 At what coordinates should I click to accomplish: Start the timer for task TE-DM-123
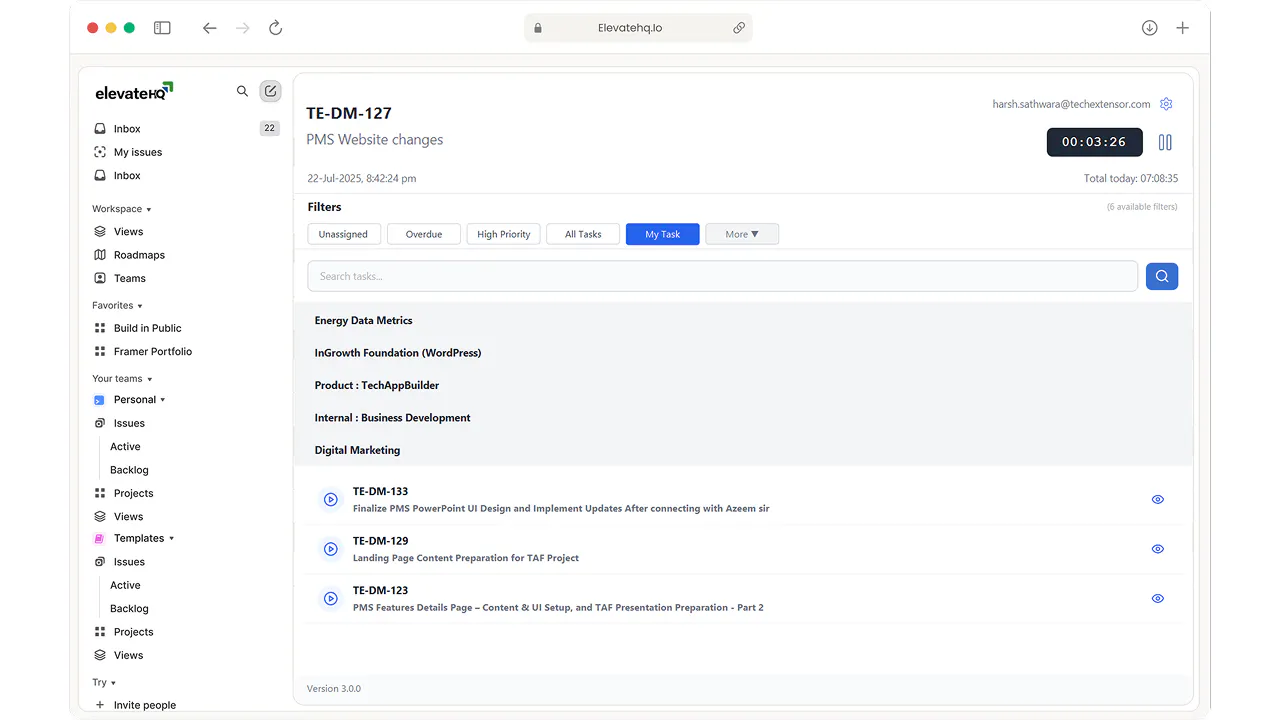pos(331,598)
